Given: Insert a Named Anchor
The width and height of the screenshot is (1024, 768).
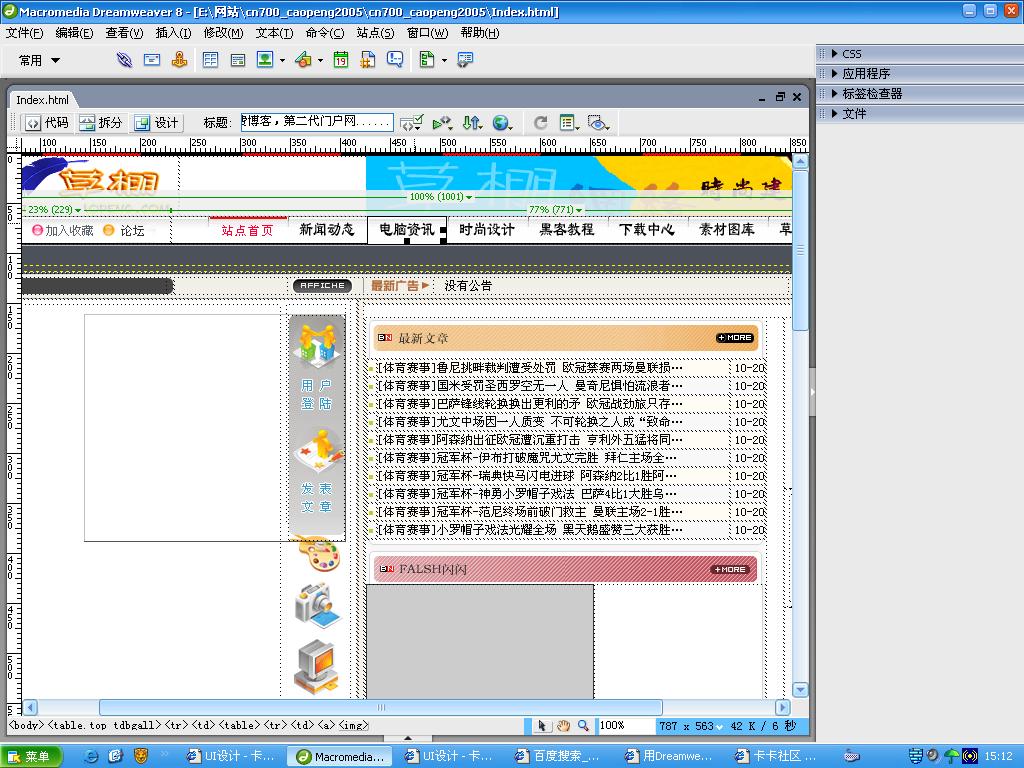Looking at the screenshot, I should pos(180,60).
